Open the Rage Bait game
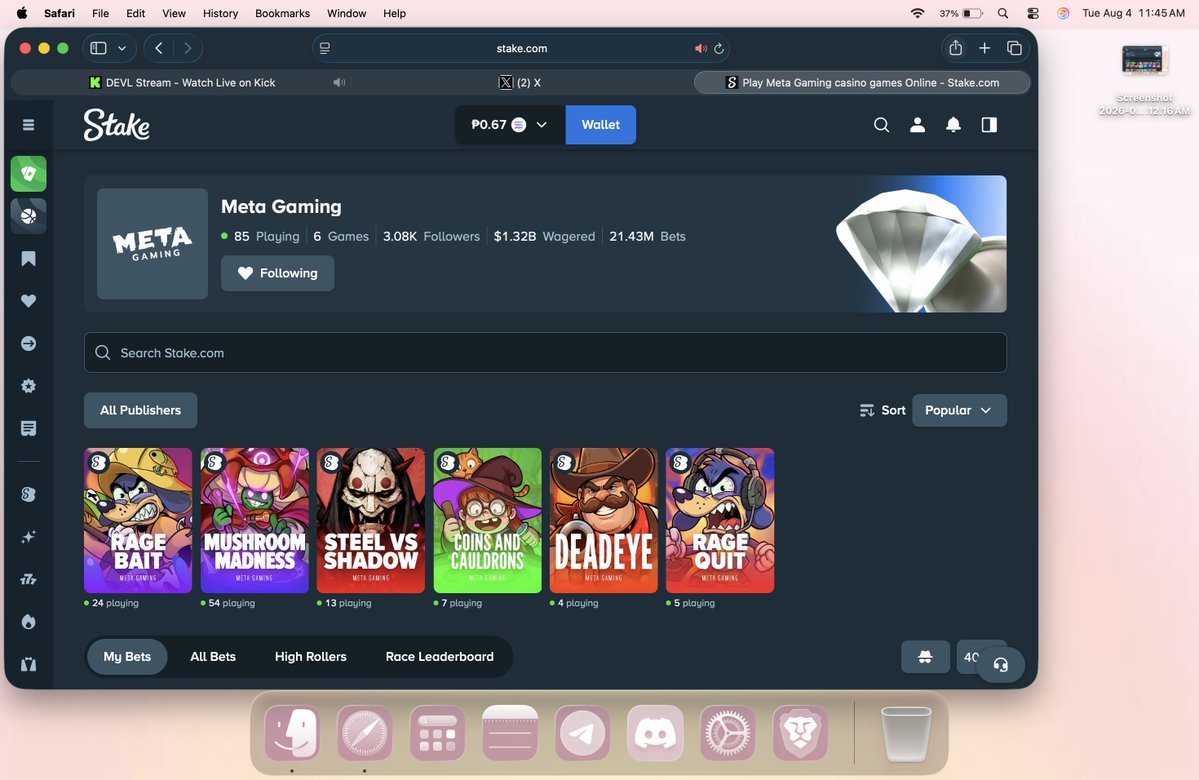This screenshot has height=780, width=1199. click(x=138, y=521)
